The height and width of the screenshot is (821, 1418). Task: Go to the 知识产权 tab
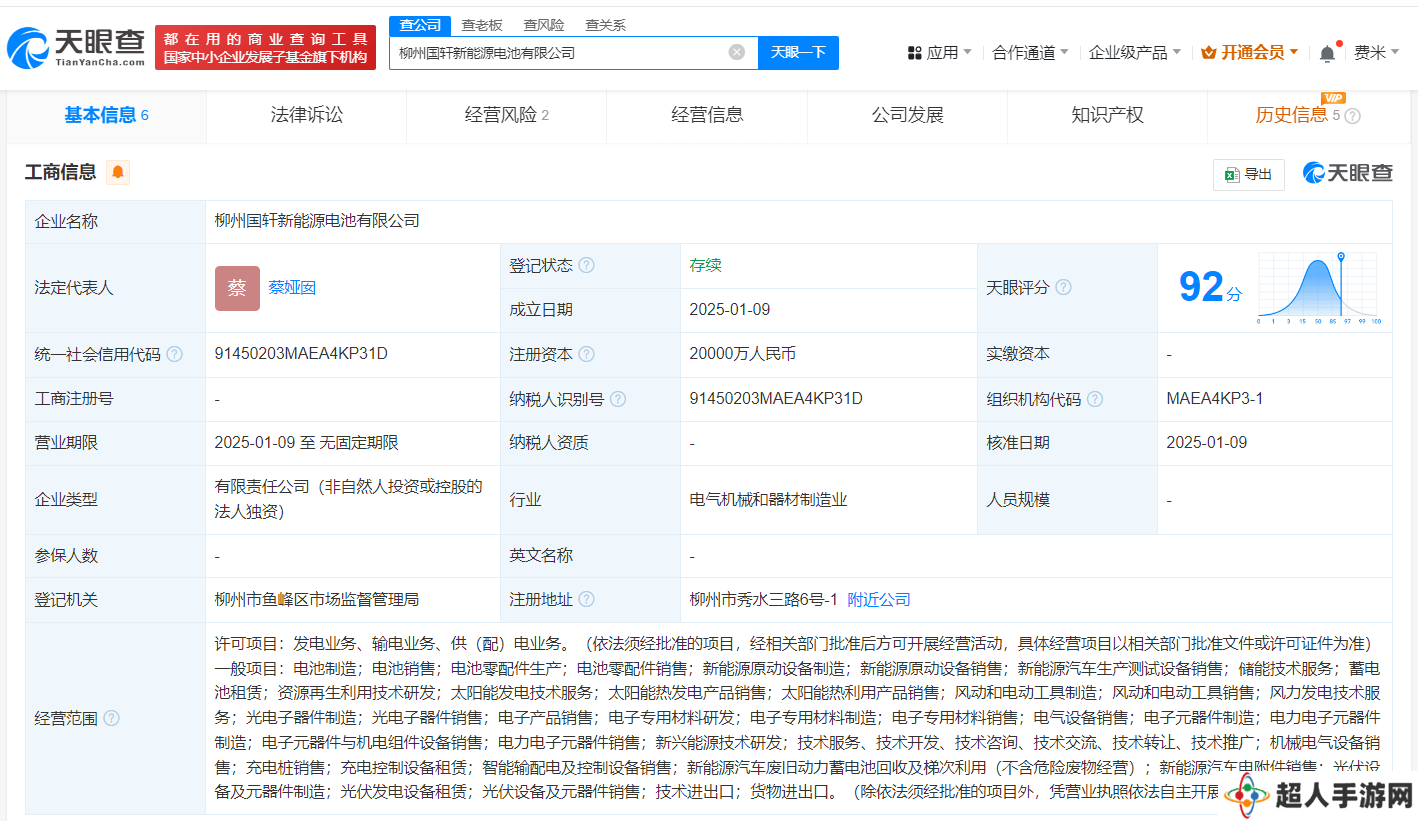pos(1107,115)
